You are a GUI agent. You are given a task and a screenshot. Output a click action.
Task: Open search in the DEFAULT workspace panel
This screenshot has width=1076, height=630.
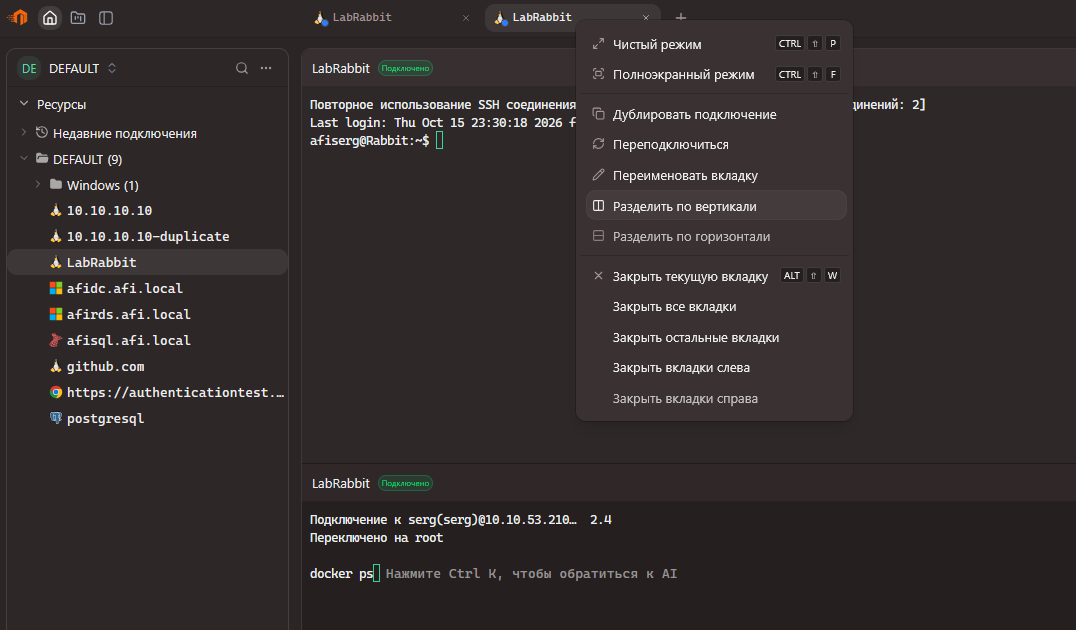click(x=242, y=68)
